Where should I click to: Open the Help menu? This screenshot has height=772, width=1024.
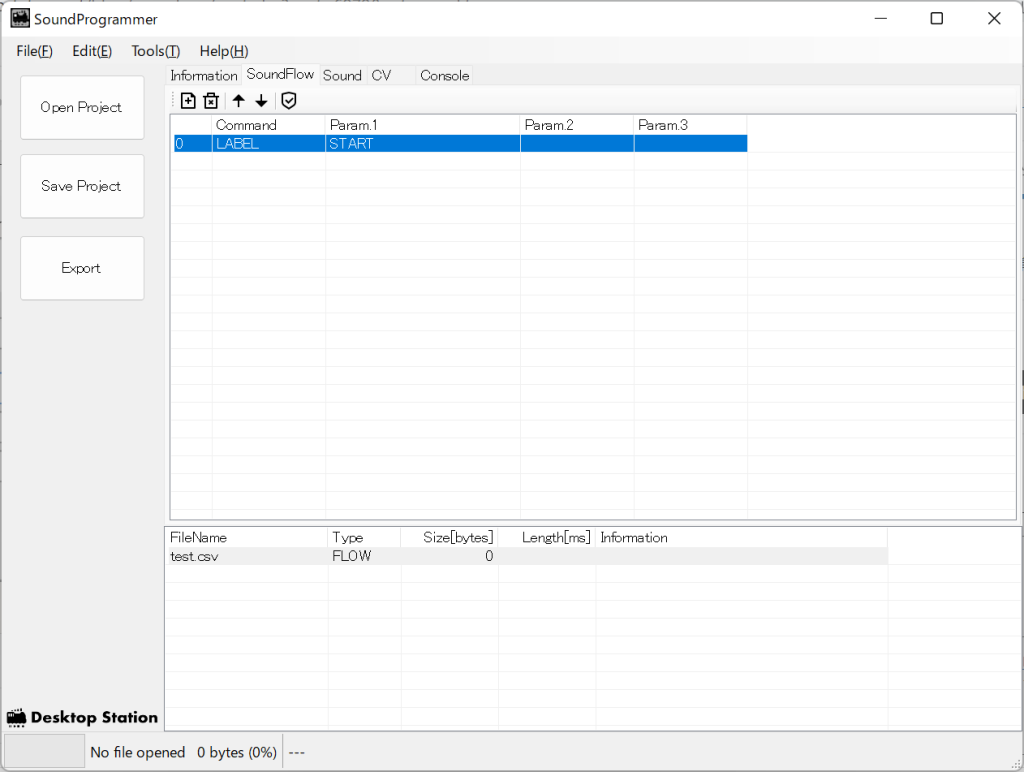pyautogui.click(x=224, y=51)
